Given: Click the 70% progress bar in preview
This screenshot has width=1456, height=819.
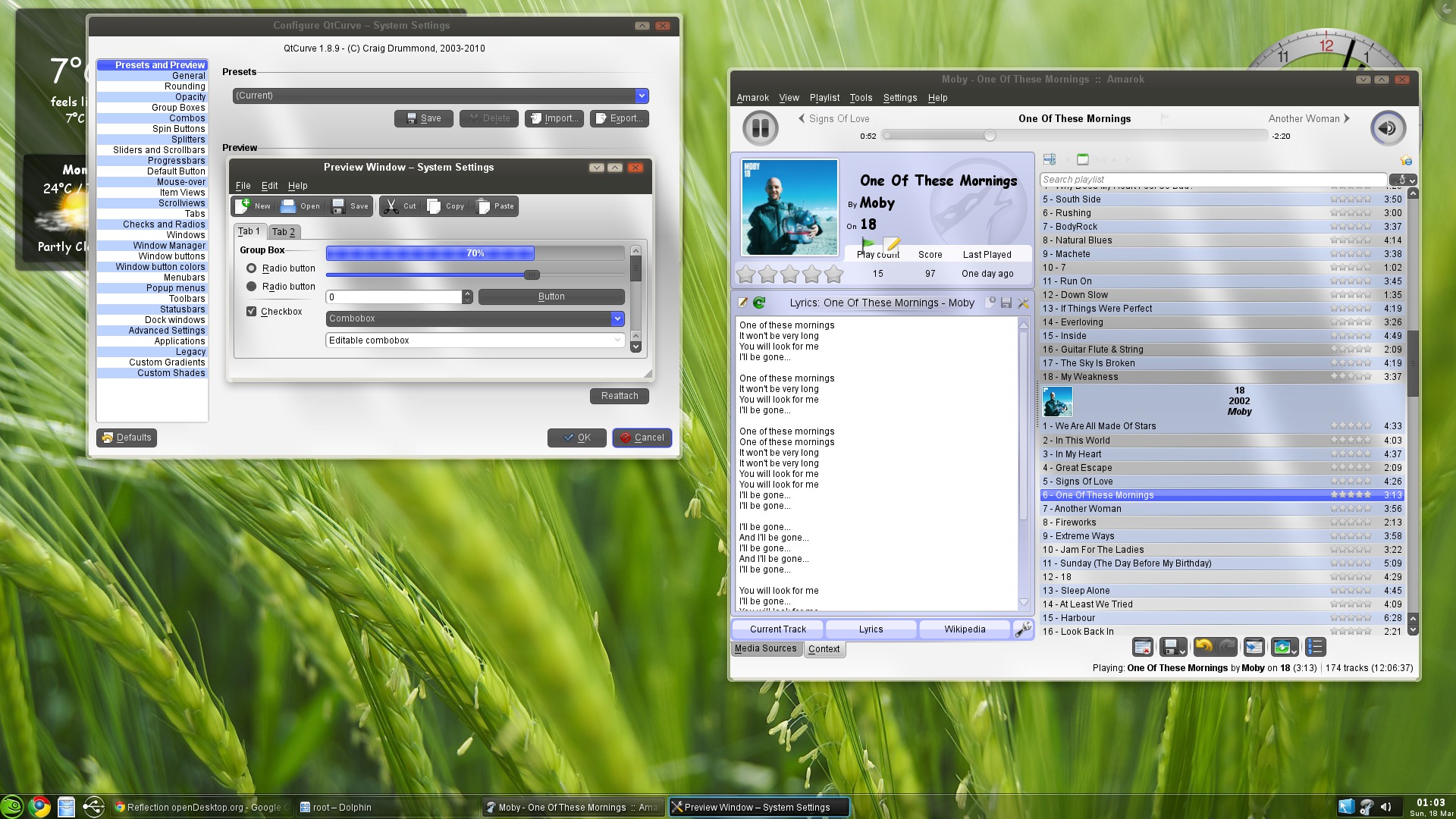Looking at the screenshot, I should coord(475,253).
